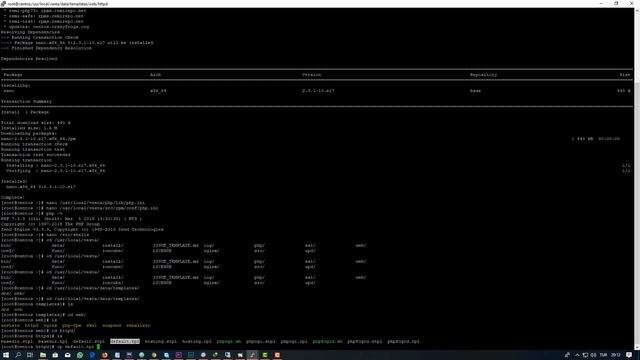Open the system clock in taskbar
This screenshot has width=640, height=360.
pos(616,355)
